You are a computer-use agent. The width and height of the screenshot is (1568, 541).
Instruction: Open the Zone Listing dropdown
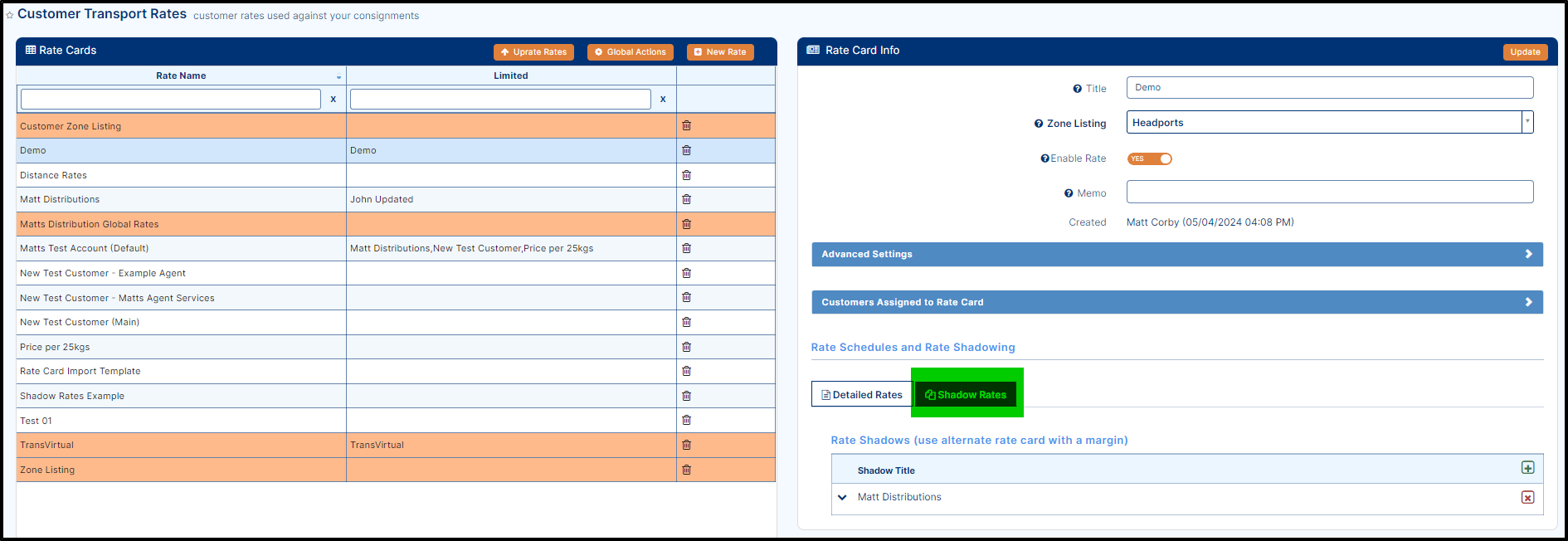click(x=1527, y=122)
